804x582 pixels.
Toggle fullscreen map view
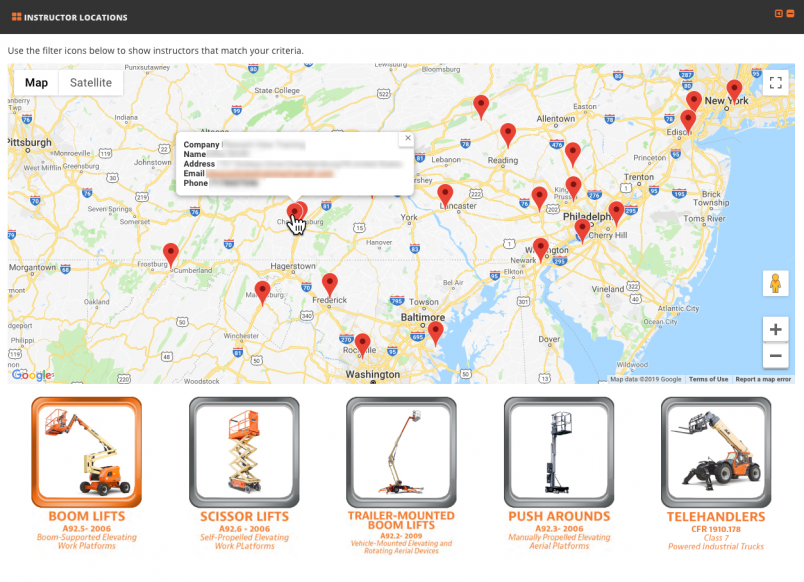coord(775,82)
